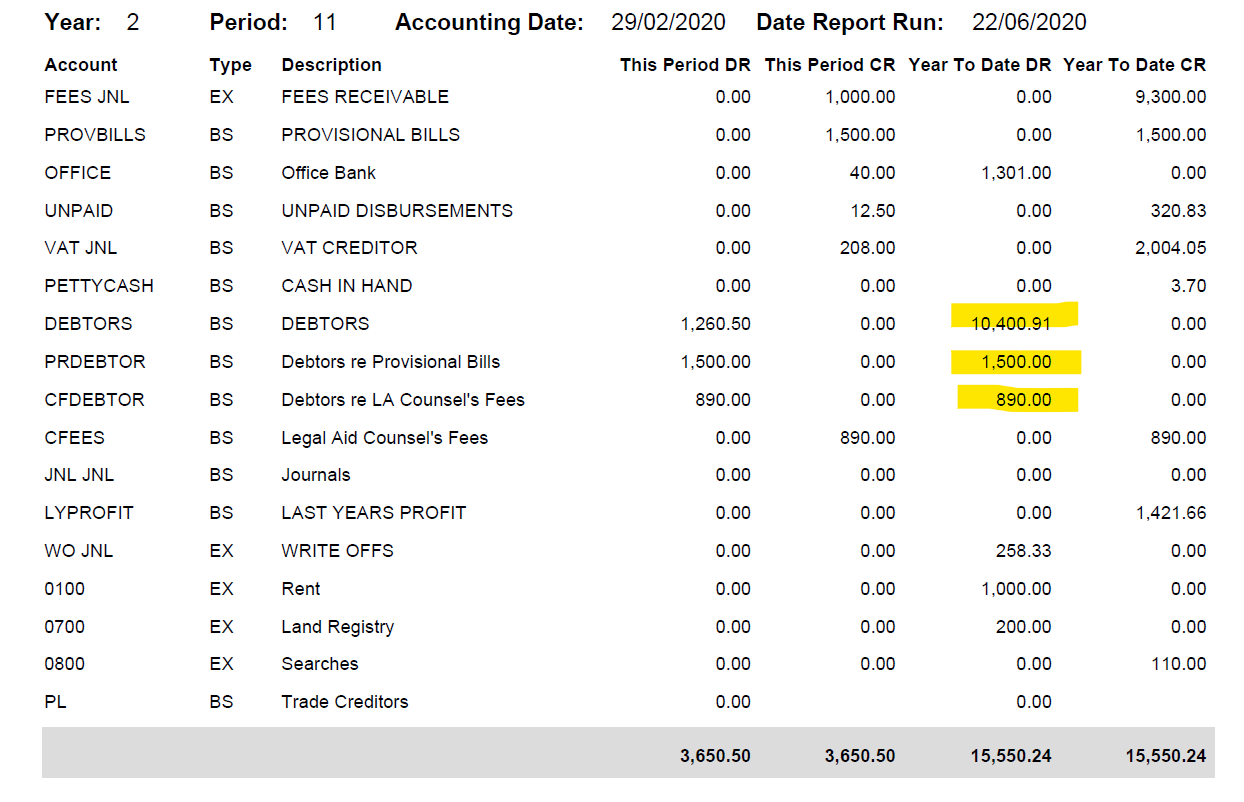Screen dimensions: 1244x802
Task: Select the This Period DR column header
Action: [685, 64]
